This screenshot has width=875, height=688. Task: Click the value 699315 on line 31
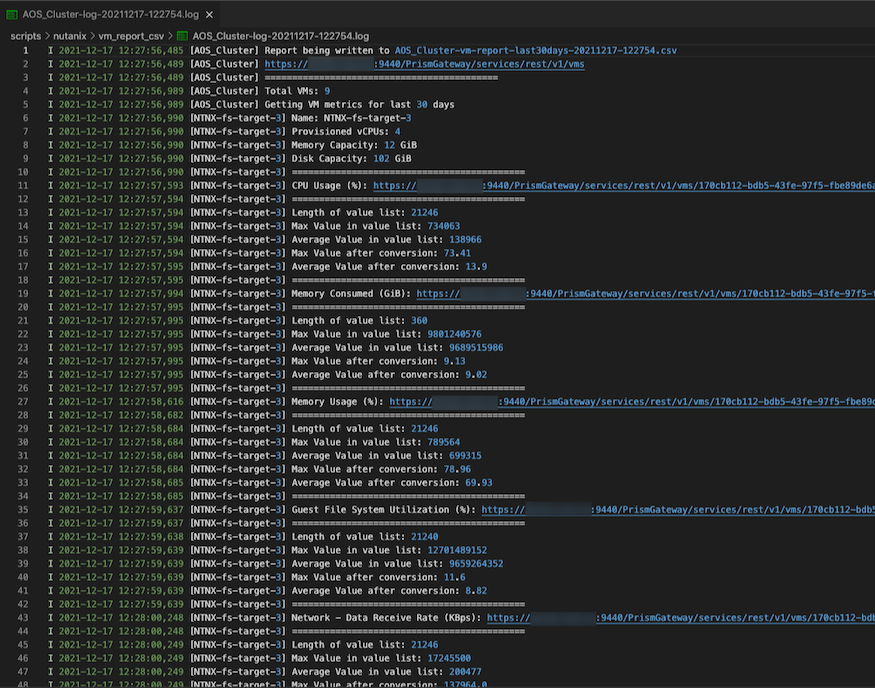tap(465, 456)
